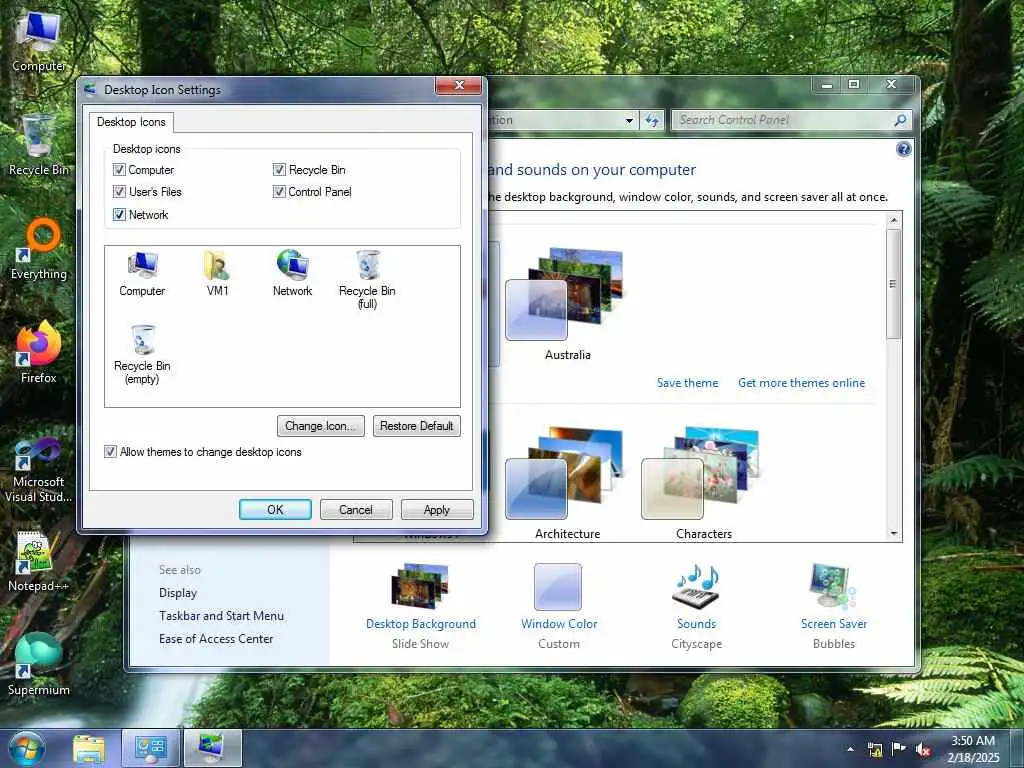1024x768 pixels.
Task: Click the themes list scroll down arrow
Action: [x=893, y=534]
